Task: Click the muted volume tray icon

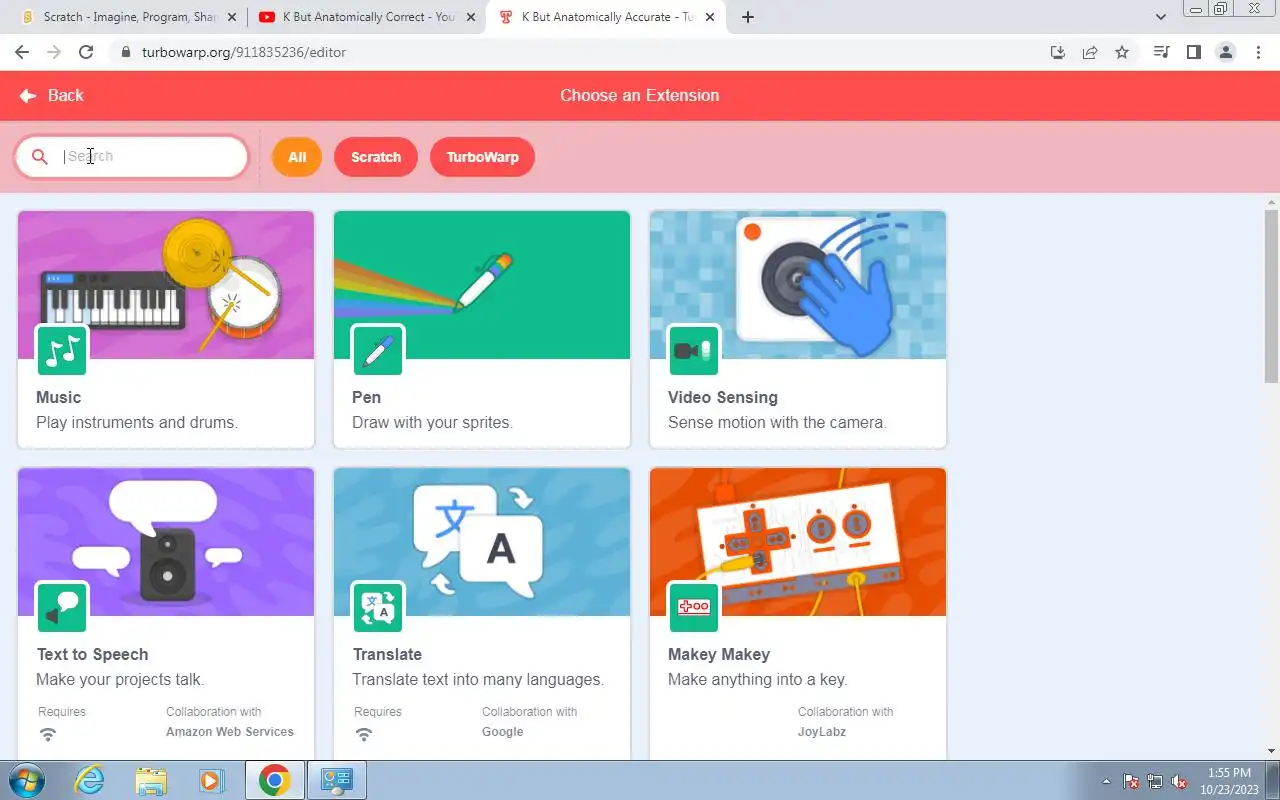Action: pyautogui.click(x=1180, y=781)
